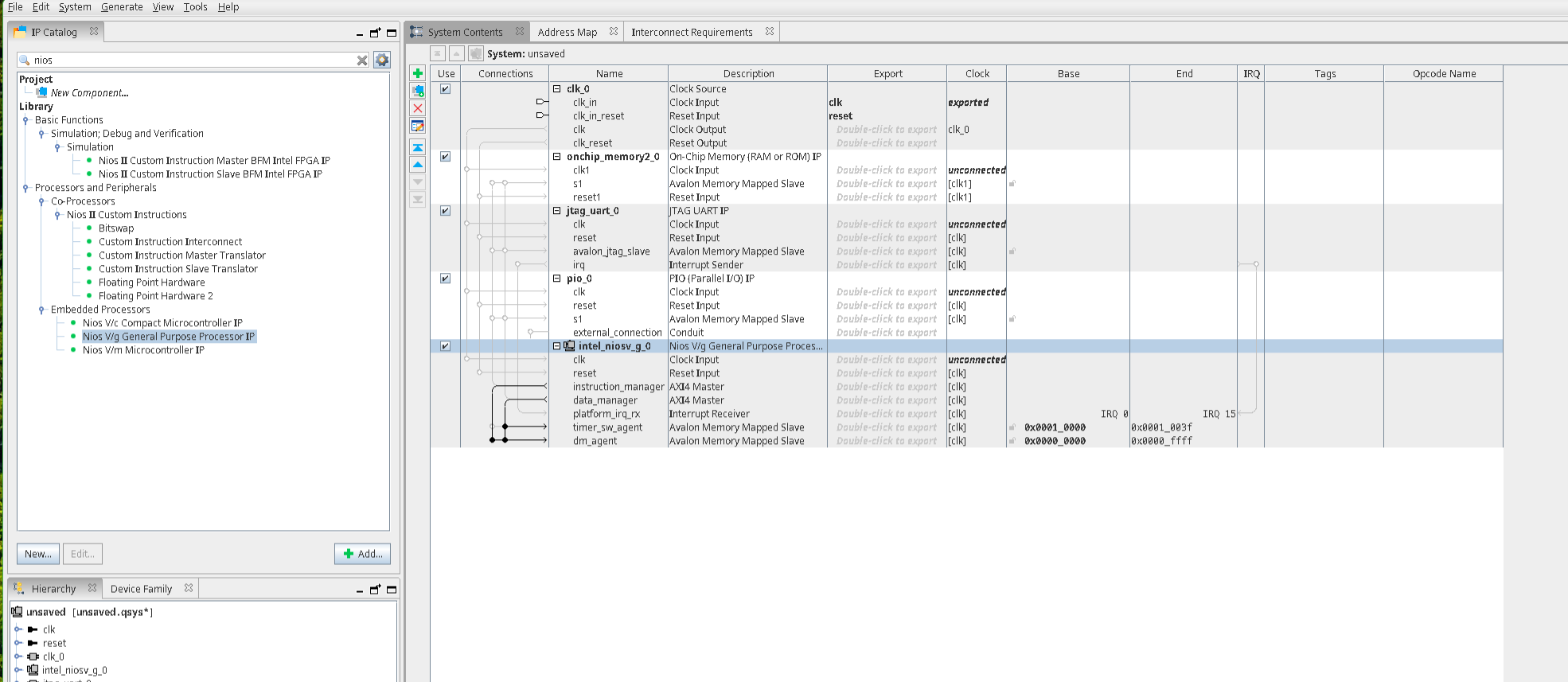Select Nios V/m Microcontroller IP in catalog
This screenshot has width=1568, height=682.
pyautogui.click(x=143, y=350)
